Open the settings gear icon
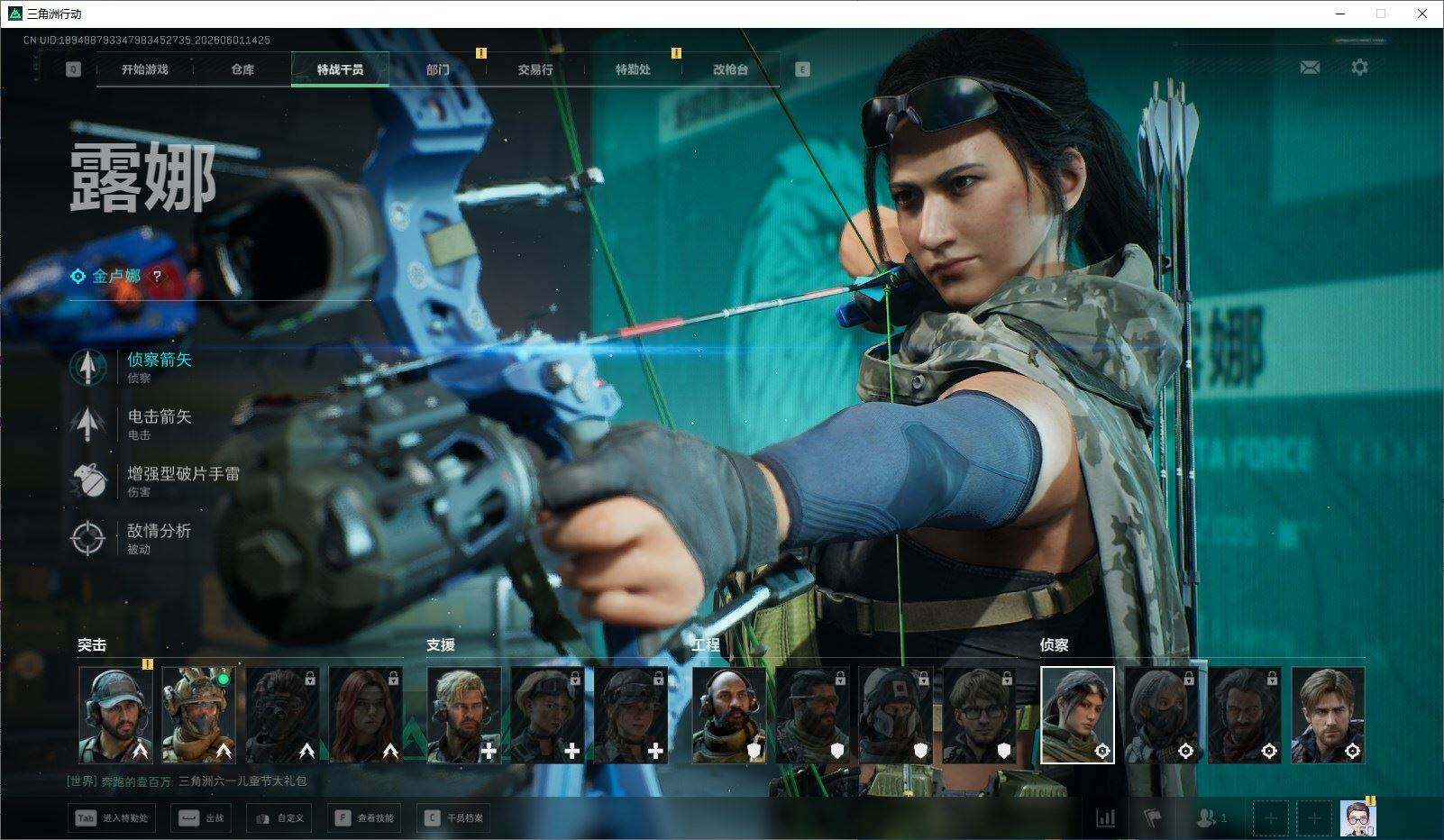The width and height of the screenshot is (1444, 840). [1359, 68]
